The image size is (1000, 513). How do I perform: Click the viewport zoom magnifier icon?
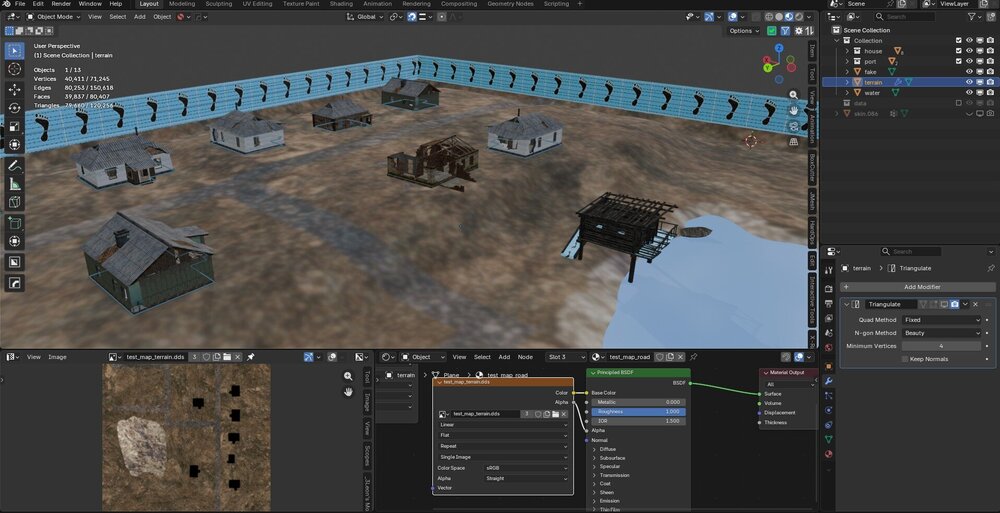point(794,95)
